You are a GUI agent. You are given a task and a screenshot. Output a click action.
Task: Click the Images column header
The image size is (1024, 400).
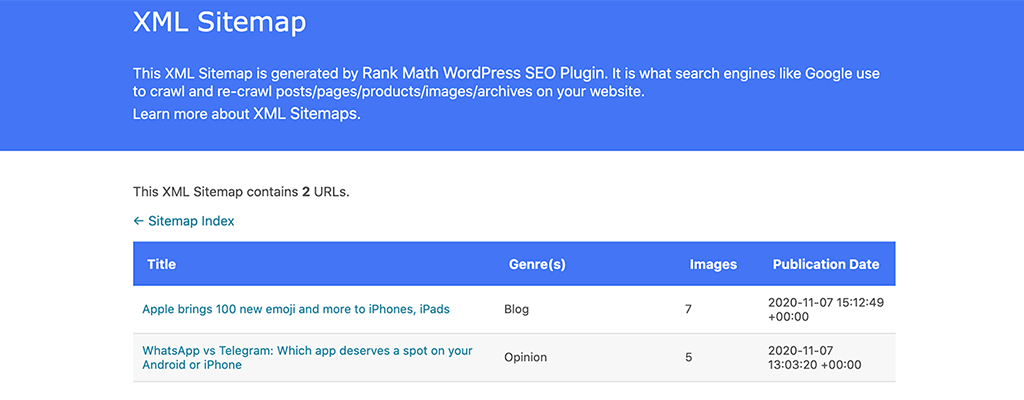click(713, 265)
